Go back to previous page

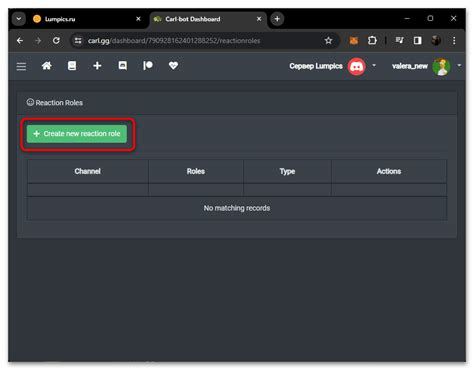coord(20,41)
